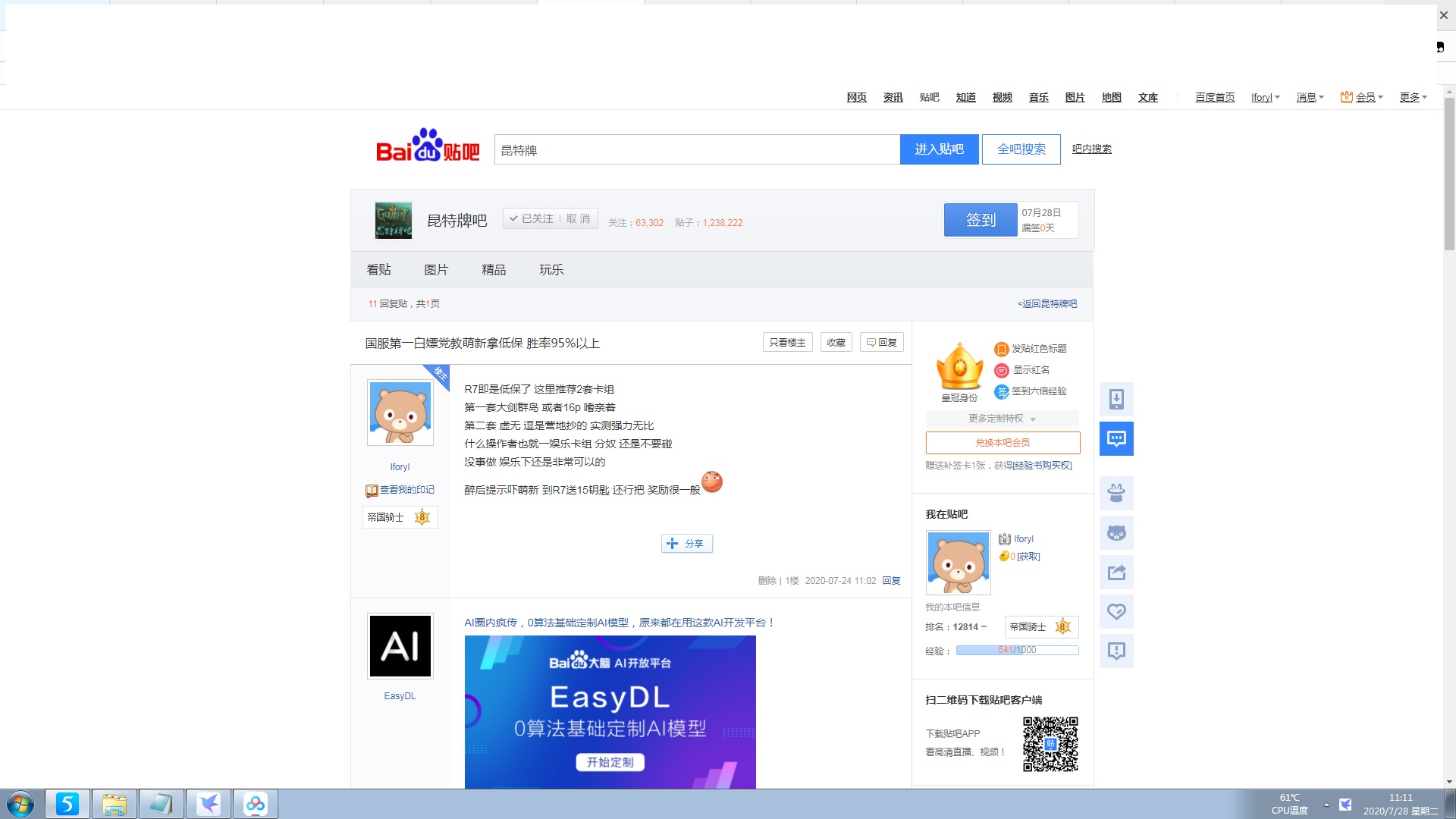Open the 会员 membership dropdown
Screen dimensions: 1456x819
coord(1362,97)
